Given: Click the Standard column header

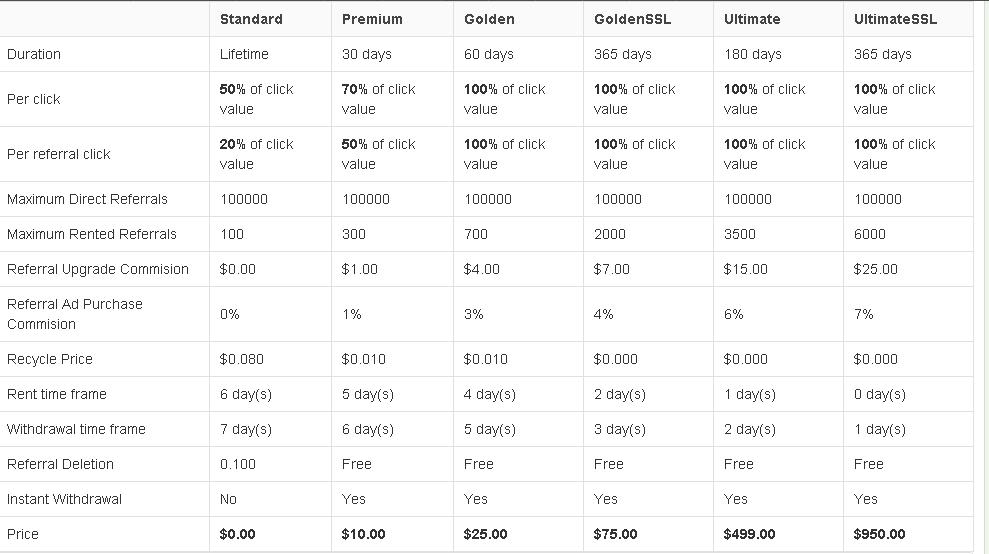Looking at the screenshot, I should 251,19.
